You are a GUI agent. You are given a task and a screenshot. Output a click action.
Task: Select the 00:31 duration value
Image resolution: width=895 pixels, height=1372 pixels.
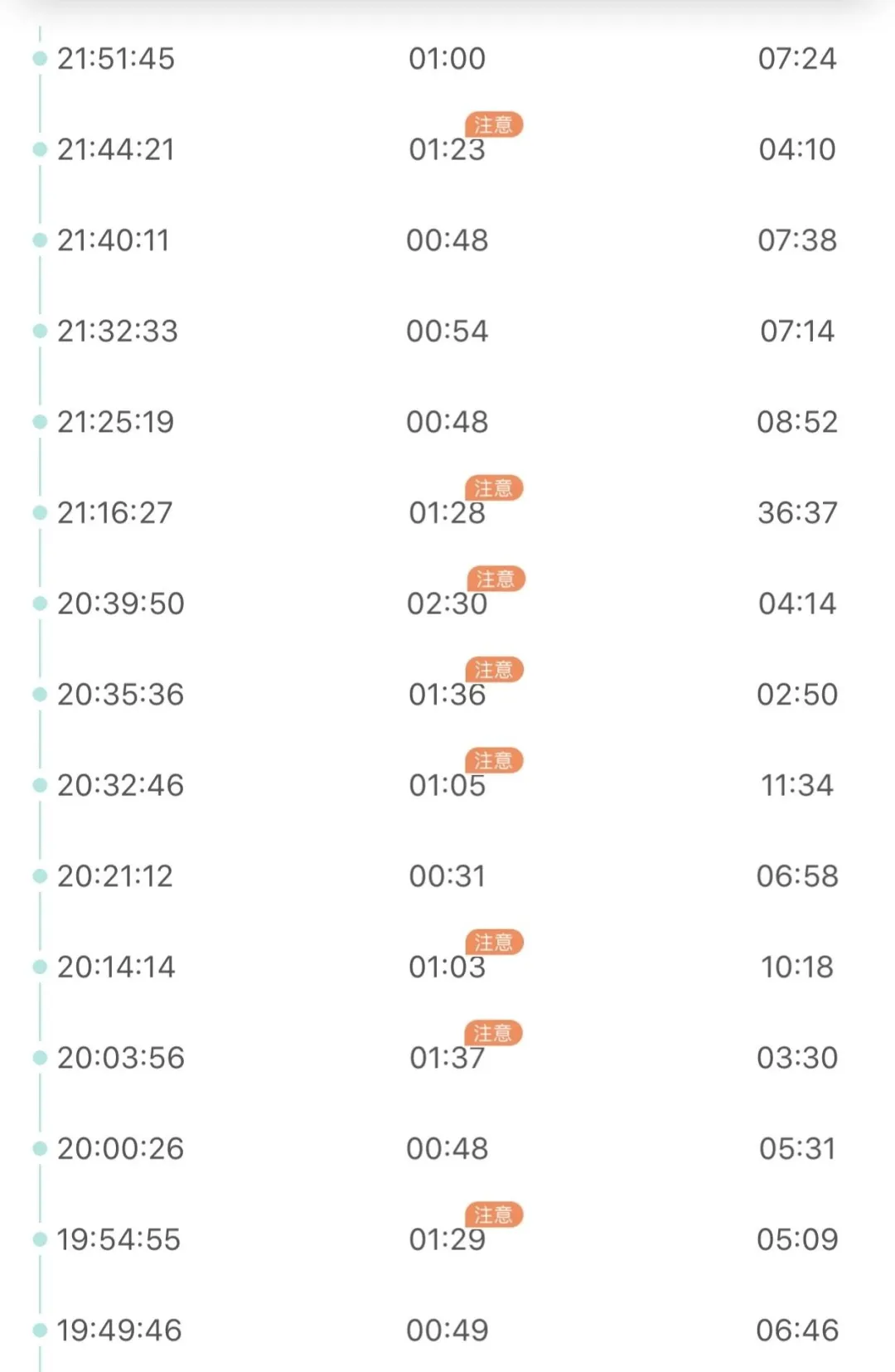[x=447, y=876]
